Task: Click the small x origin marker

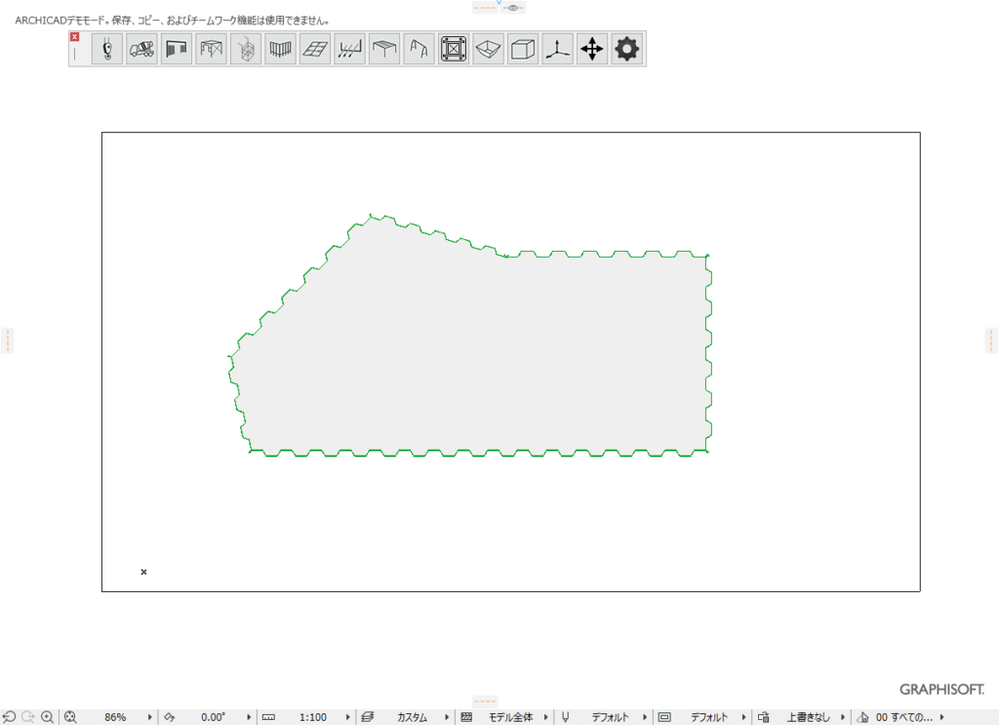Action: (144, 571)
